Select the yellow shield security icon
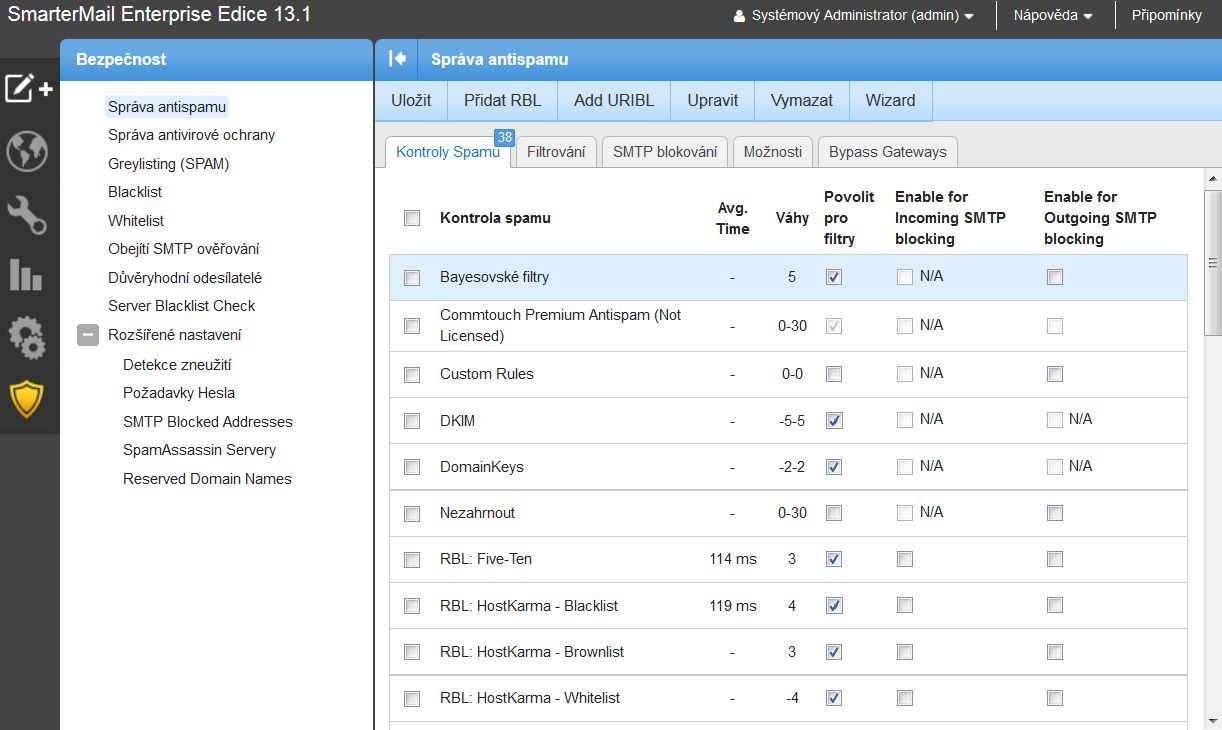The height and width of the screenshot is (730, 1222). 27,399
